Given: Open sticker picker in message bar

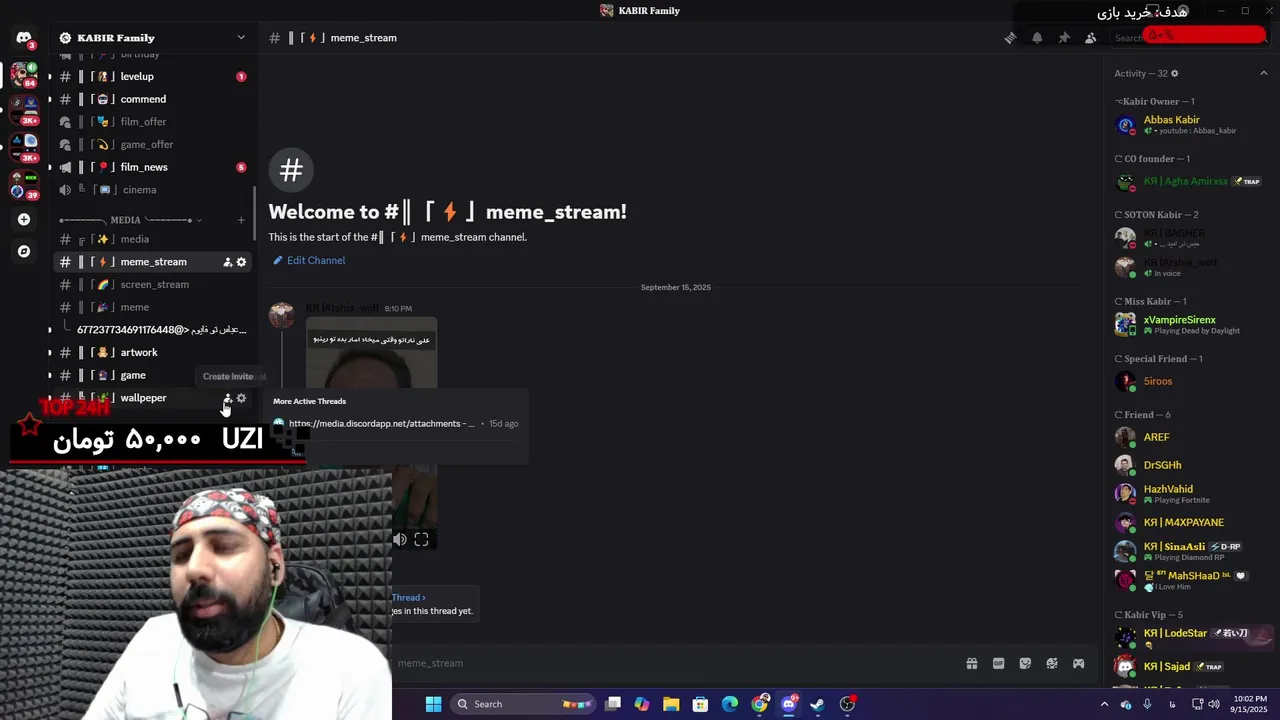Looking at the screenshot, I should 1025,663.
